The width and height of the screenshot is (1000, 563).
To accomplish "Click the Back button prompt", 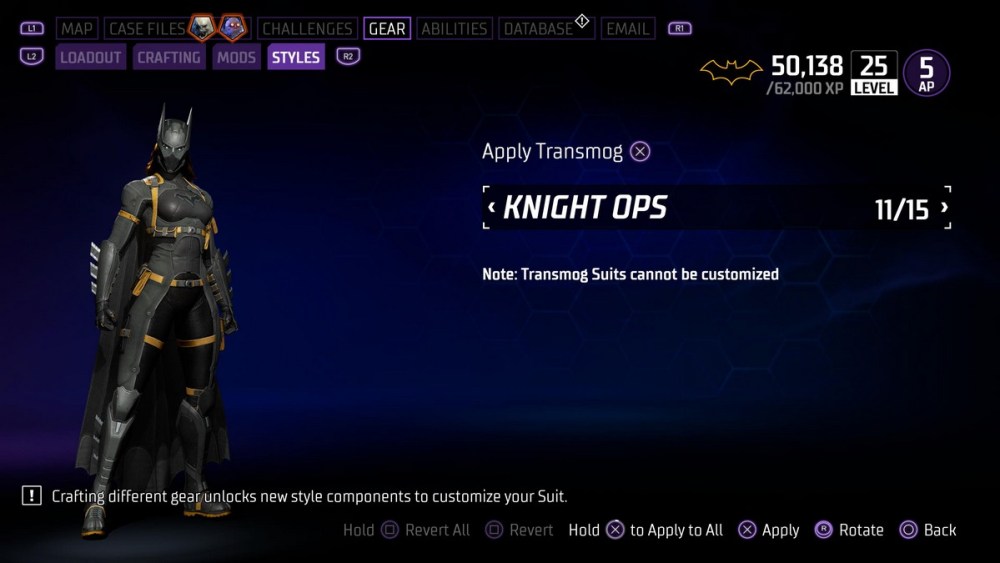I will click(927, 530).
